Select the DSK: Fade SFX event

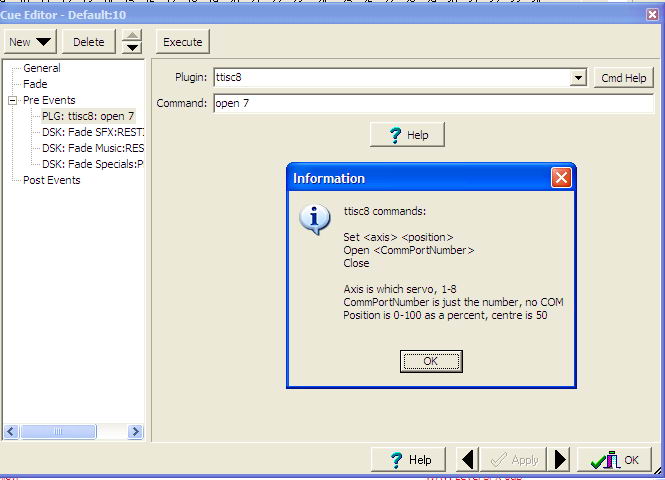pos(93,132)
